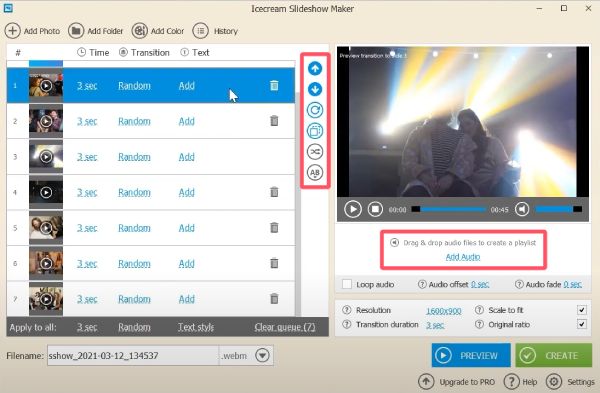Click the Add Audio link
The width and height of the screenshot is (600, 393).
pyautogui.click(x=463, y=257)
